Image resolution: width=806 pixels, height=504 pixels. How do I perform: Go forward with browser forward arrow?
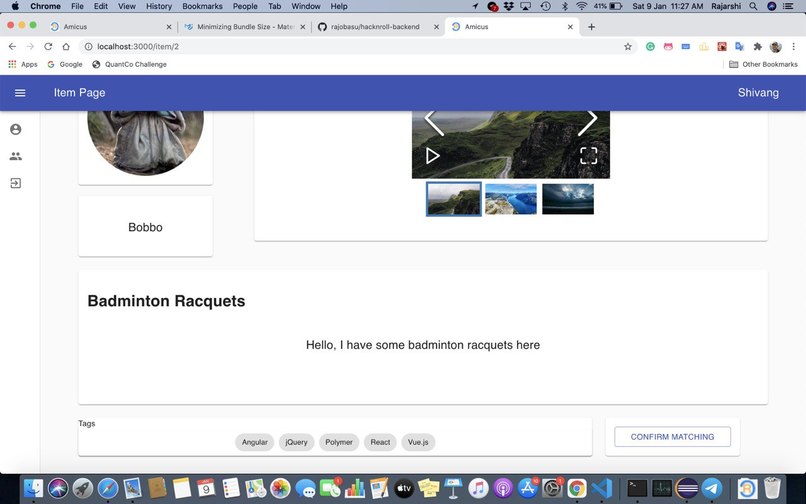(30, 46)
